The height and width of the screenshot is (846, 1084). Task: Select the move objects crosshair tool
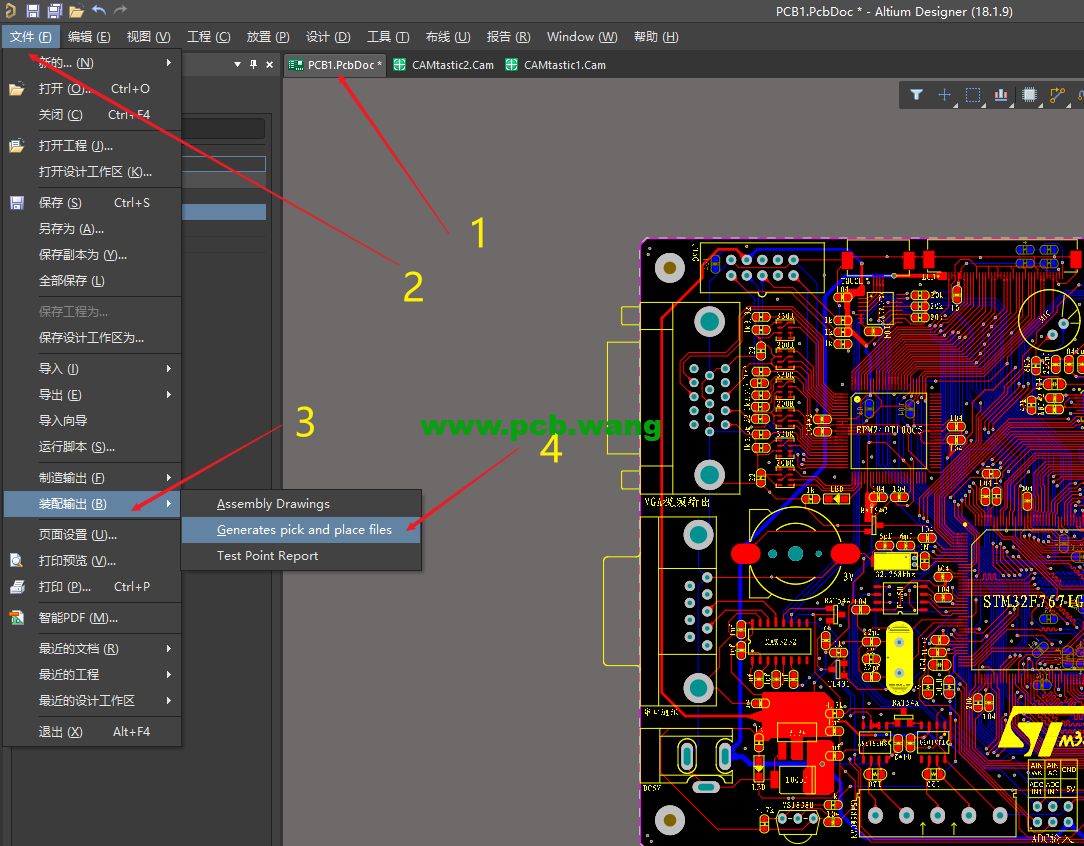(x=944, y=95)
